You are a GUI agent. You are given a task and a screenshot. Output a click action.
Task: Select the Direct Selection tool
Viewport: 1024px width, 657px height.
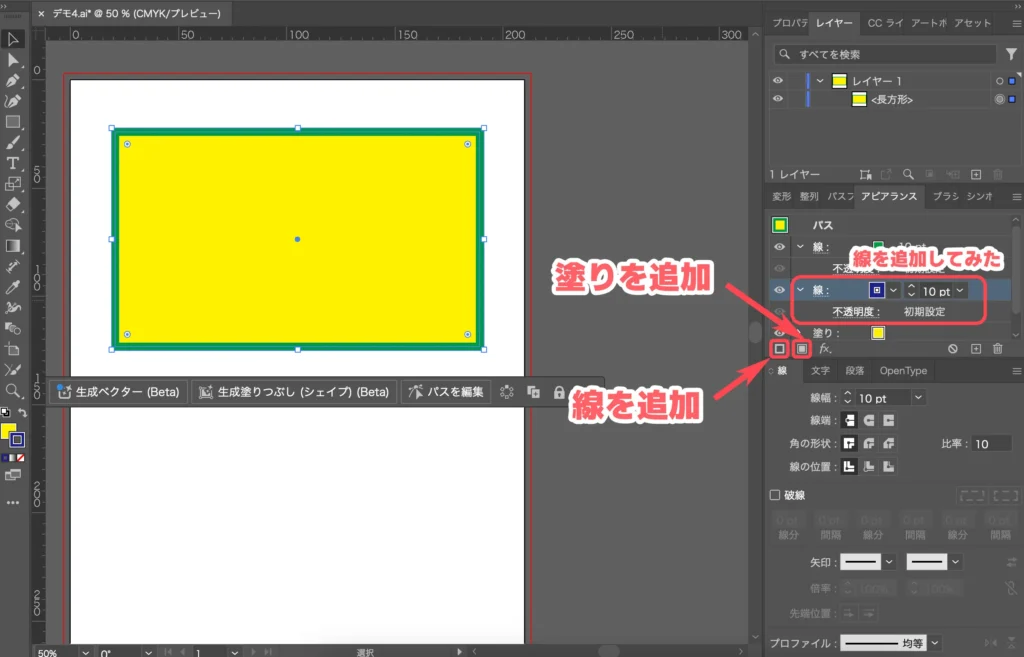(13, 60)
